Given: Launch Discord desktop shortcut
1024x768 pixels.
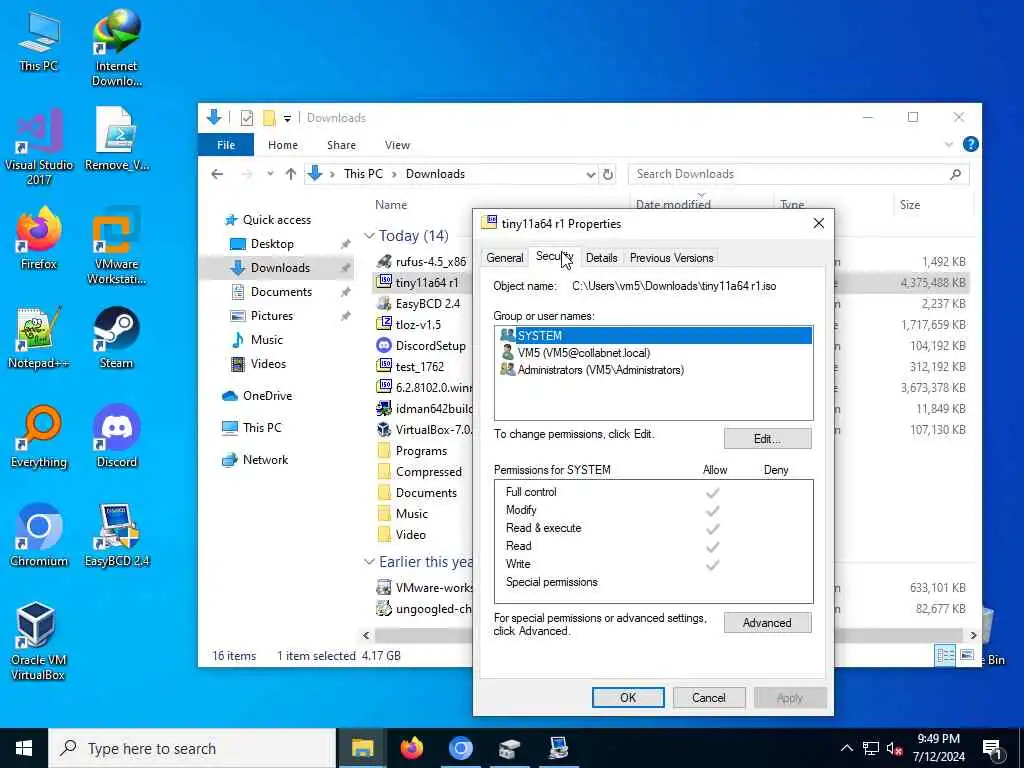Looking at the screenshot, I should (117, 437).
